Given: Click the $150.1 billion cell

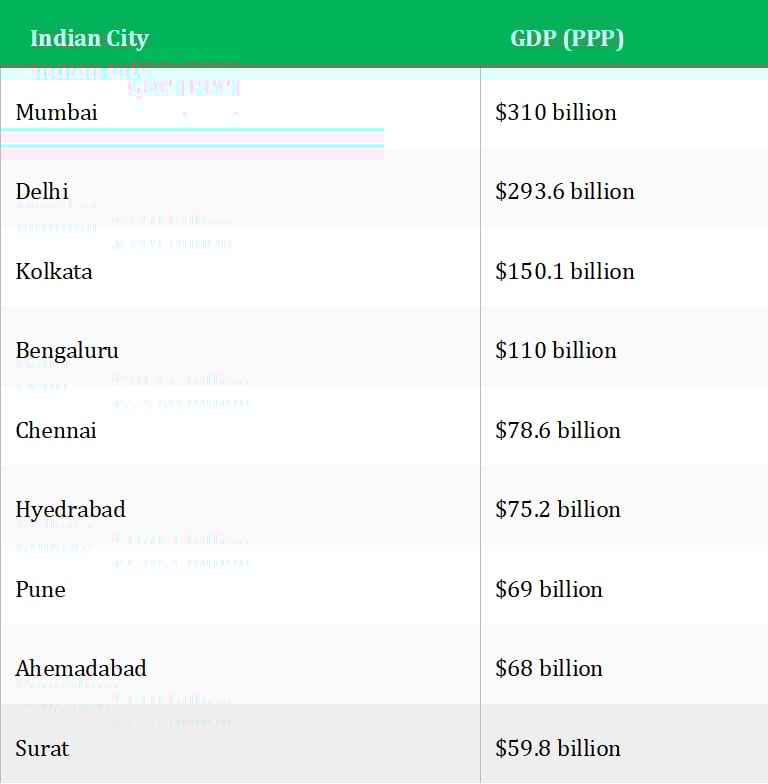Looking at the screenshot, I should pyautogui.click(x=565, y=271).
